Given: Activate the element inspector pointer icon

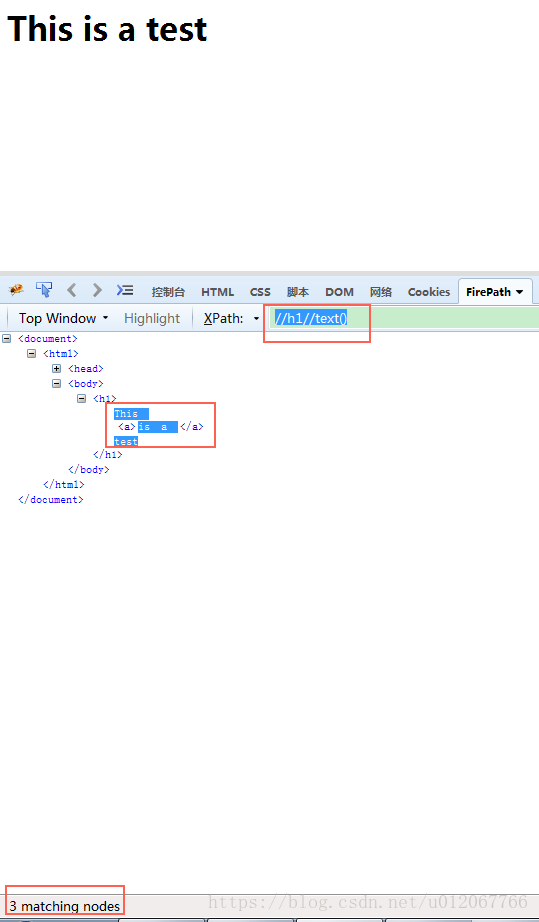Looking at the screenshot, I should point(43,289).
